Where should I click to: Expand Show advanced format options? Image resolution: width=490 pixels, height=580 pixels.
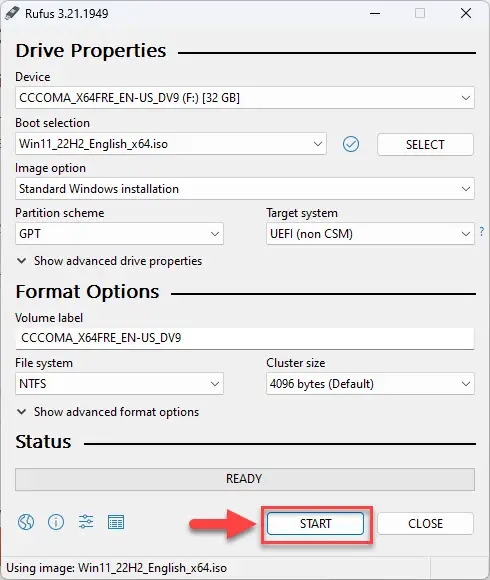click(108, 412)
